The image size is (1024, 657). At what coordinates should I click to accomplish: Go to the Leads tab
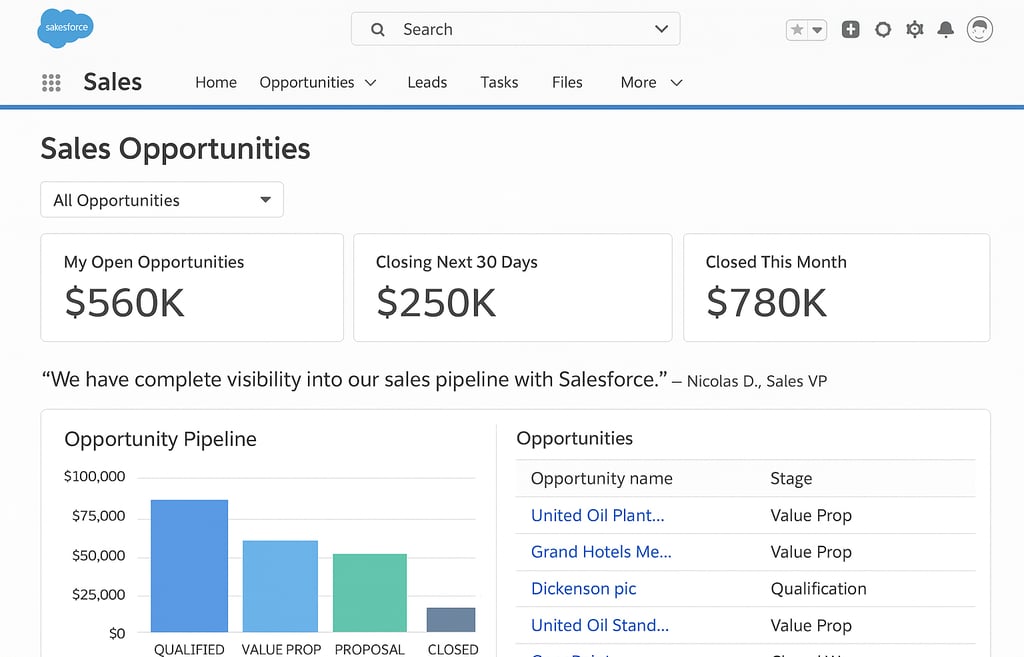pyautogui.click(x=427, y=83)
